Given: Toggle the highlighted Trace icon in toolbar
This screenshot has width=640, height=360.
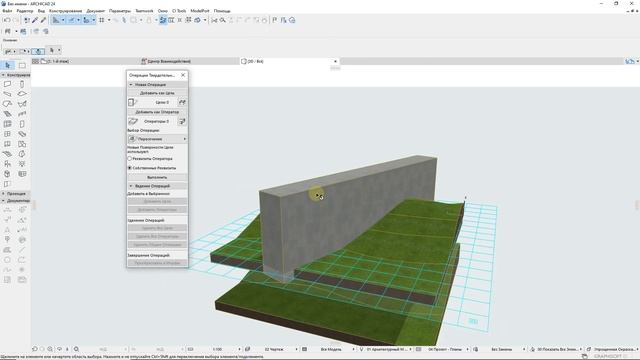Looking at the screenshot, I should point(163,20).
